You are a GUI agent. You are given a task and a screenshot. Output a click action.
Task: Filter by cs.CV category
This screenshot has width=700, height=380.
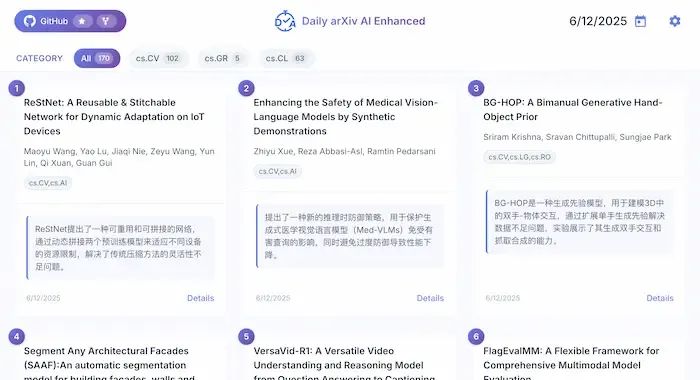(x=158, y=58)
